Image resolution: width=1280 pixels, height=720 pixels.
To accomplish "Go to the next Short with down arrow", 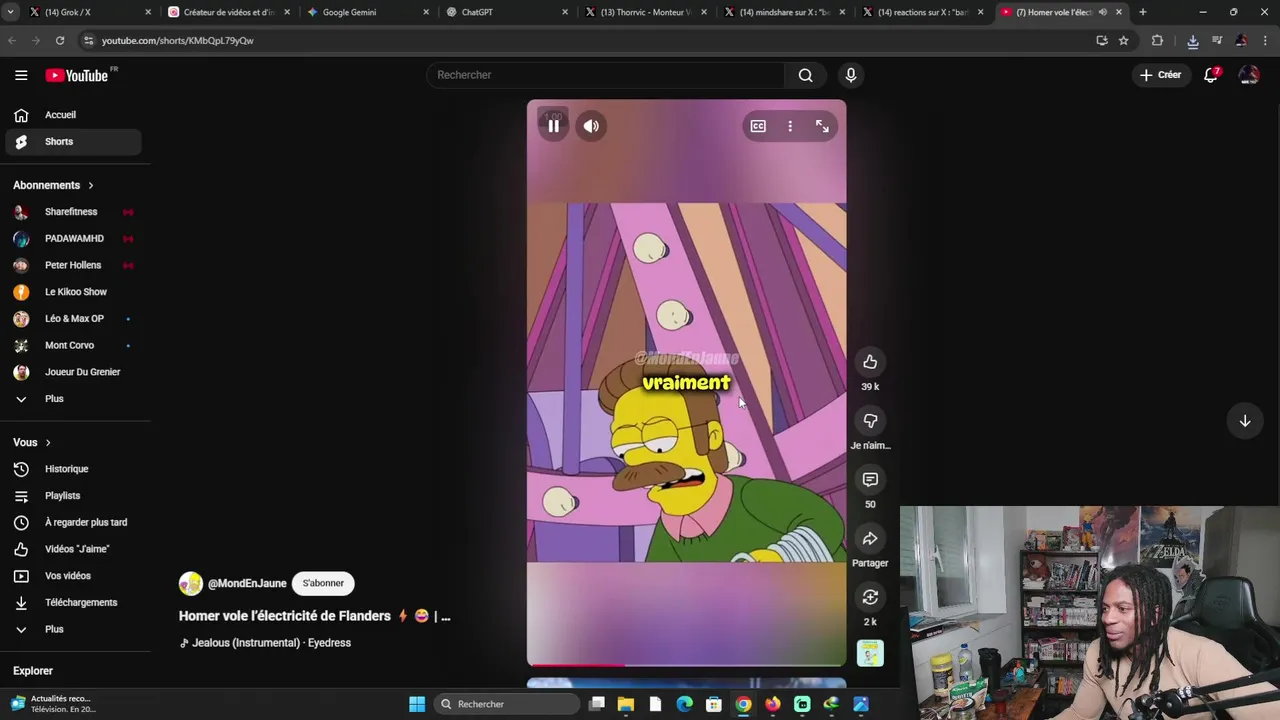I will coord(1245,421).
